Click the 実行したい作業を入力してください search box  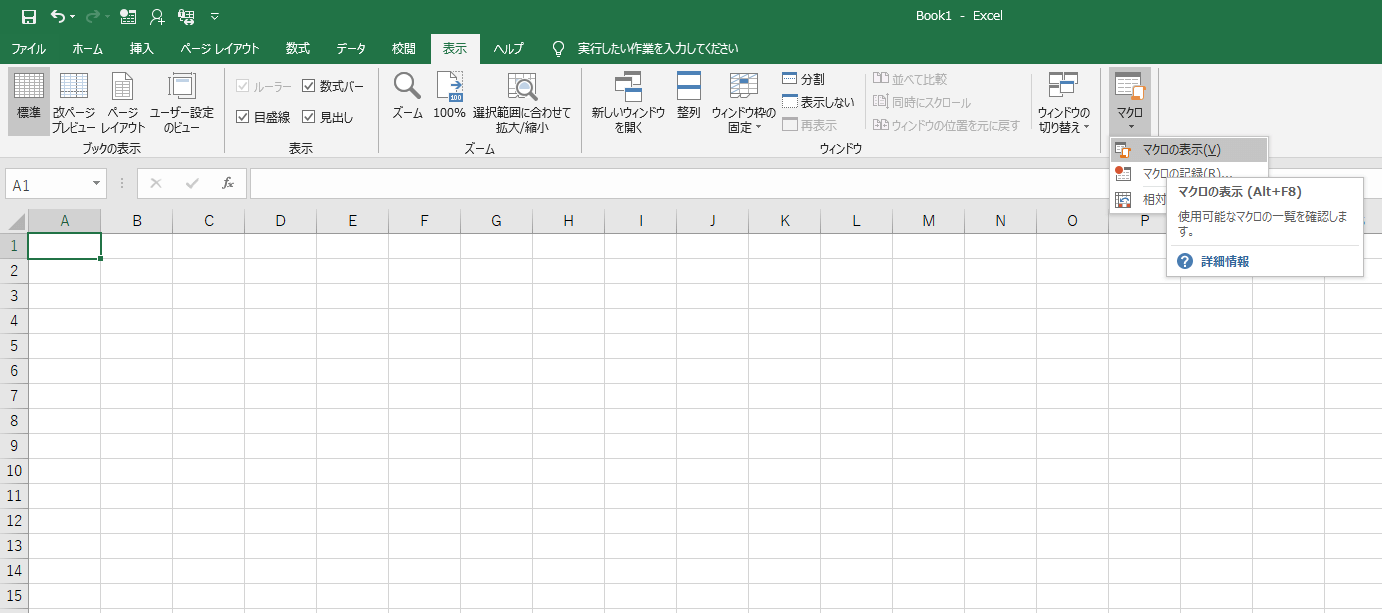click(x=658, y=48)
